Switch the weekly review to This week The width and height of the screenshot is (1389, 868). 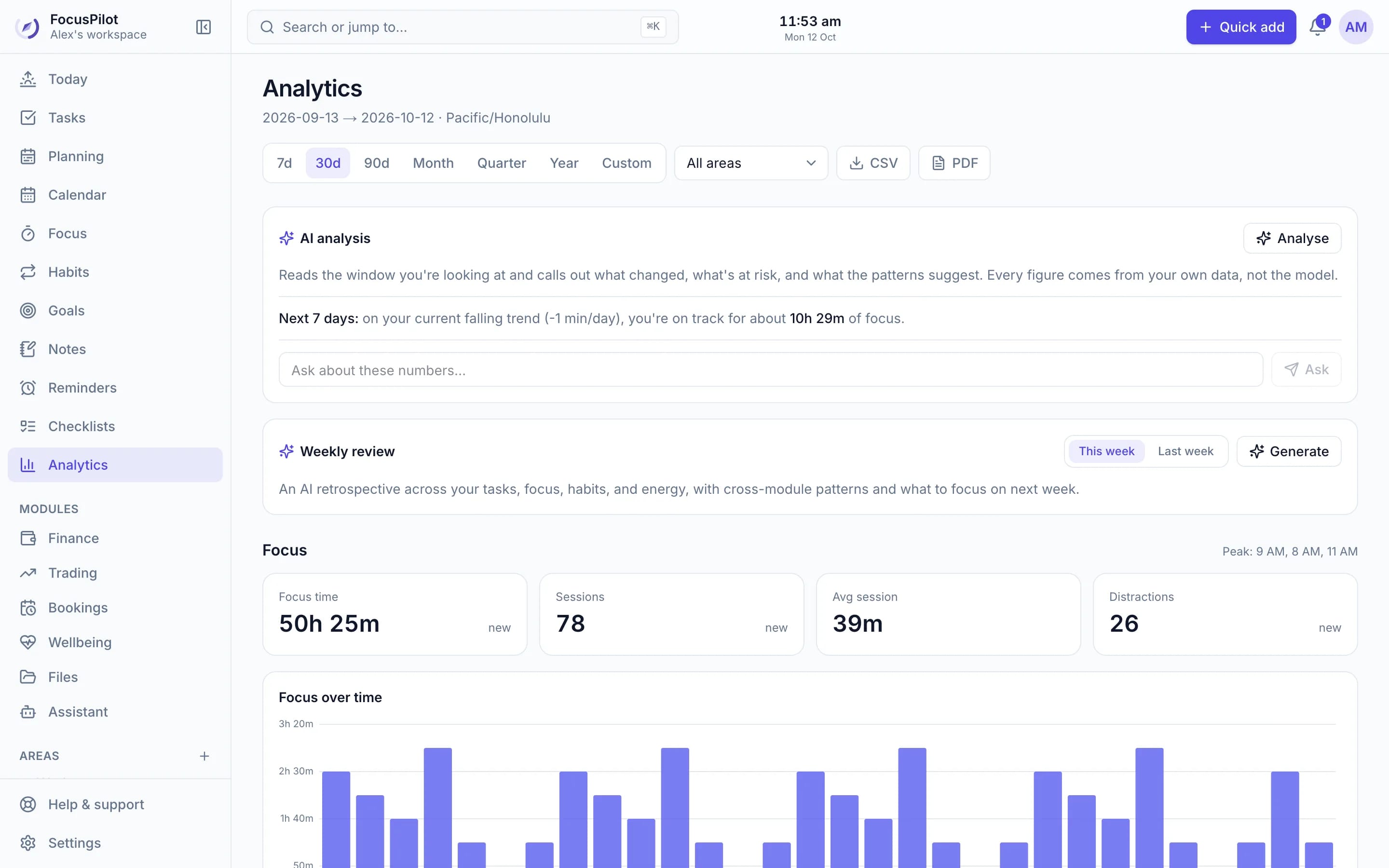(x=1106, y=451)
